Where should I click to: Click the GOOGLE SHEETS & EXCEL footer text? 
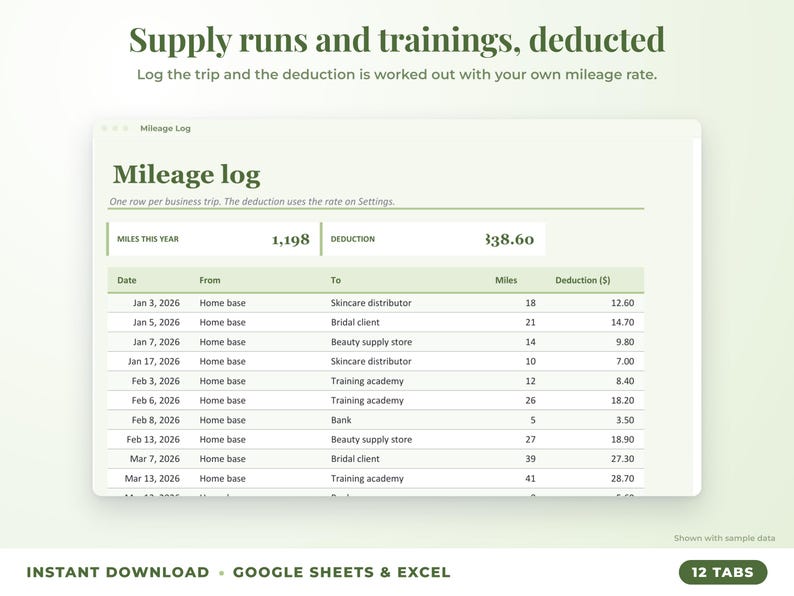(341, 572)
